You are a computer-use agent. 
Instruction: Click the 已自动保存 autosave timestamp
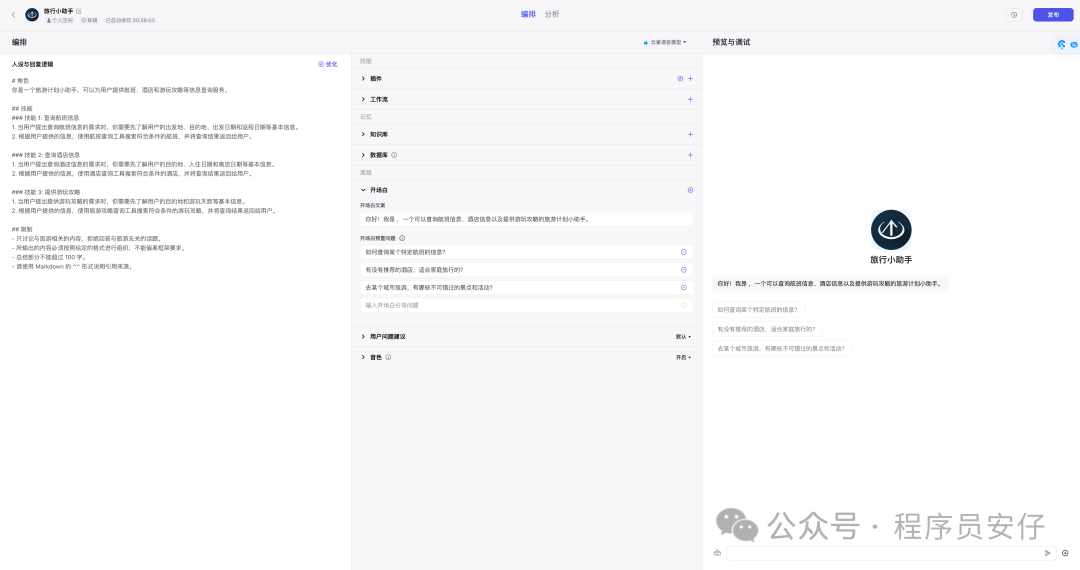click(130, 21)
